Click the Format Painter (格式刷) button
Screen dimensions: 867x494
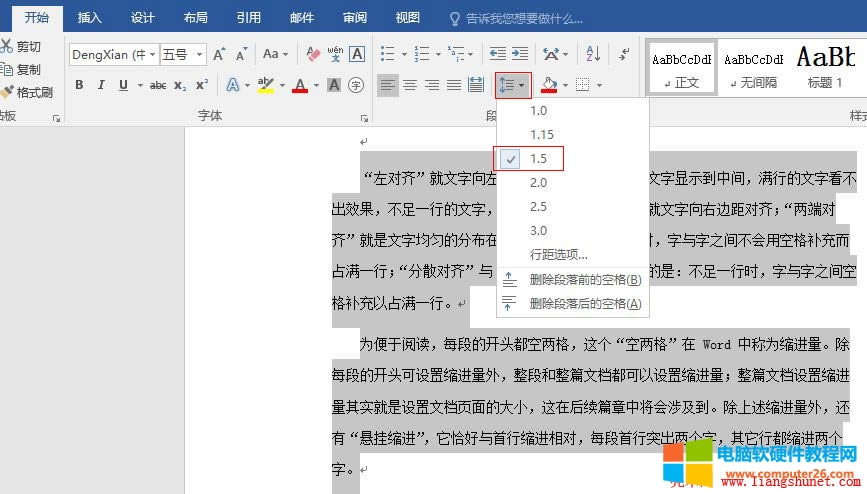point(27,92)
